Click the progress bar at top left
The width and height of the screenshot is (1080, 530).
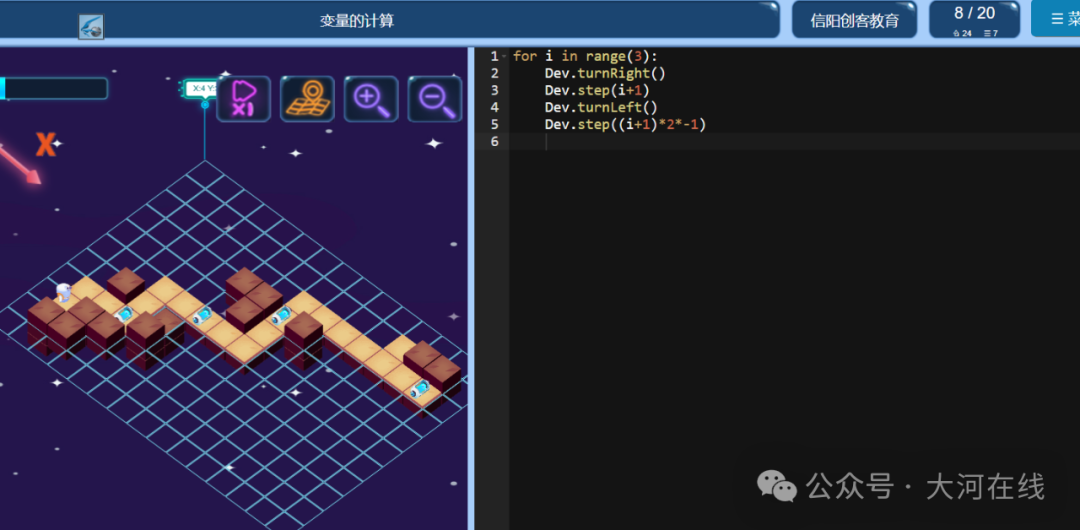(54, 88)
